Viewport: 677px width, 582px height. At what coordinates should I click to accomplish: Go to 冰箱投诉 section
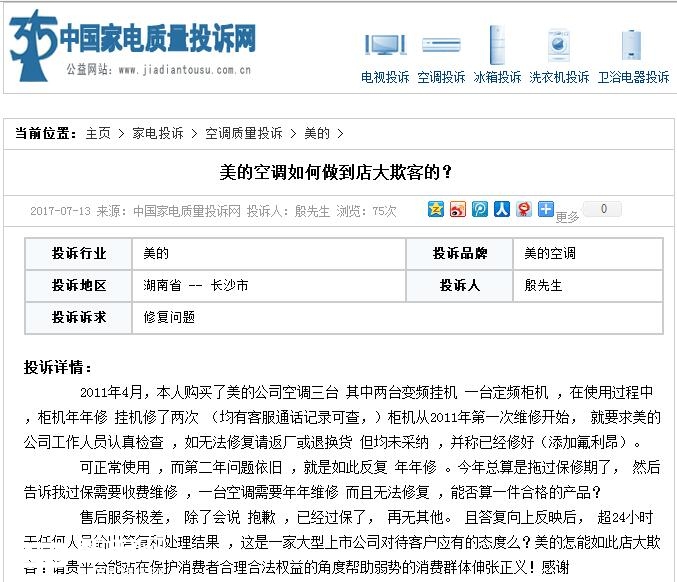click(497, 77)
